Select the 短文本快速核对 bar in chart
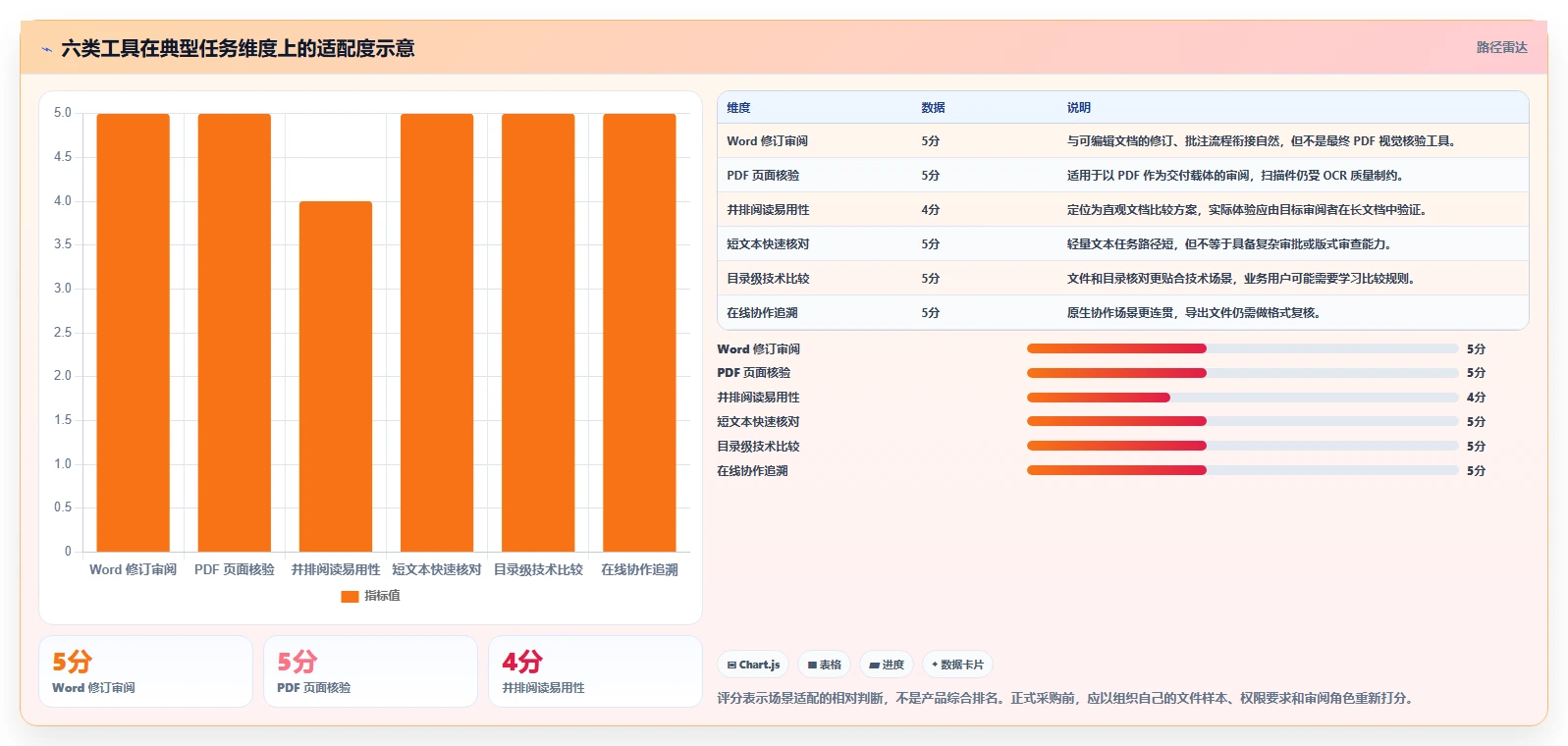Viewport: 1568px width, 746px height. pos(437,333)
